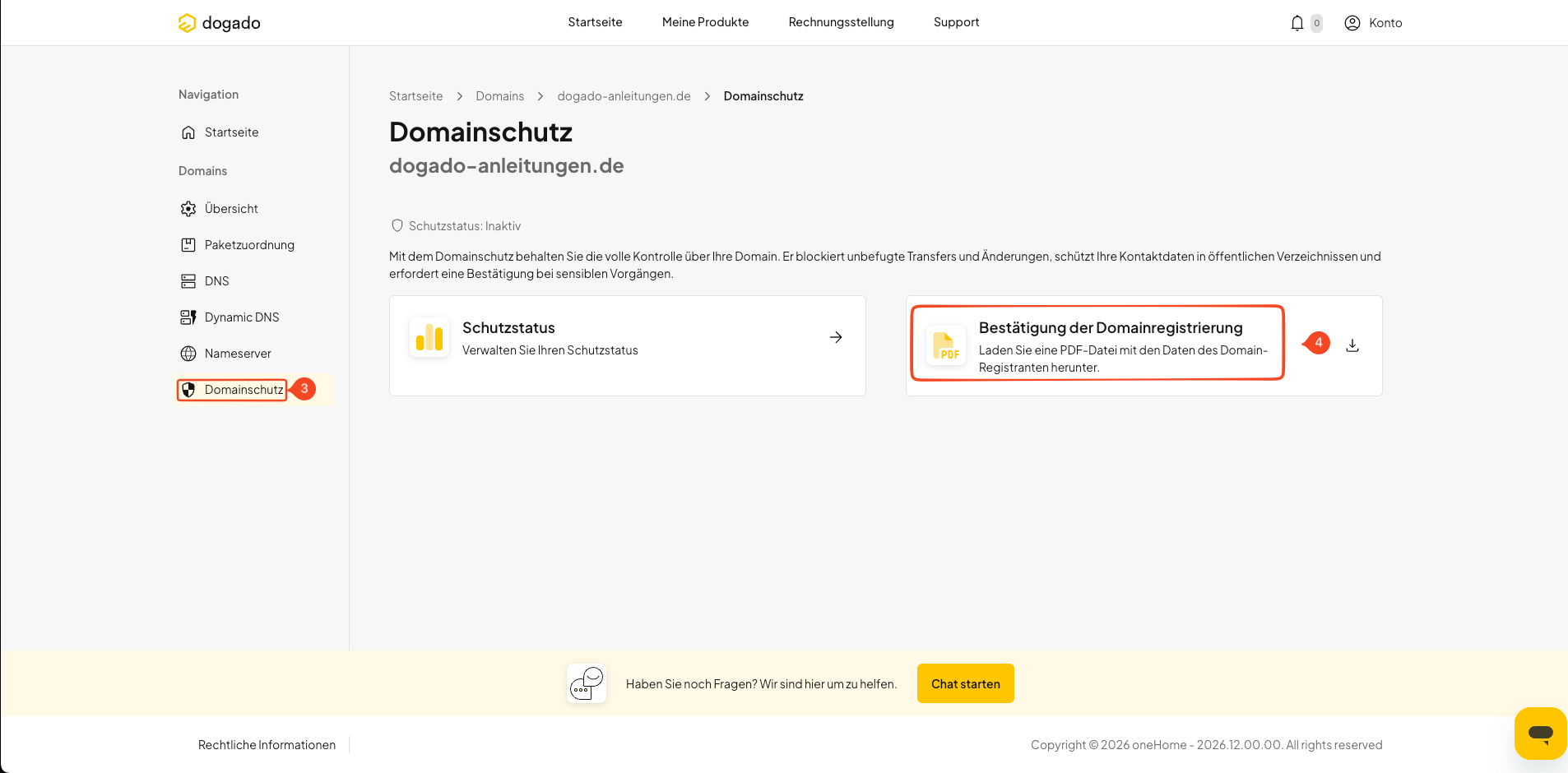The height and width of the screenshot is (773, 1568).
Task: Click the Schutzstatus arrow icon
Action: pyautogui.click(x=836, y=337)
